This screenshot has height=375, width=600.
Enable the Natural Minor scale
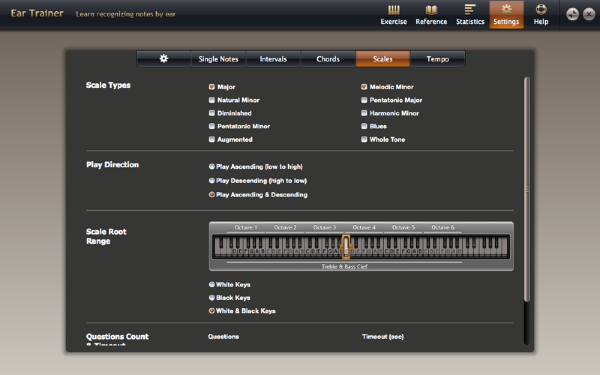pyautogui.click(x=212, y=100)
